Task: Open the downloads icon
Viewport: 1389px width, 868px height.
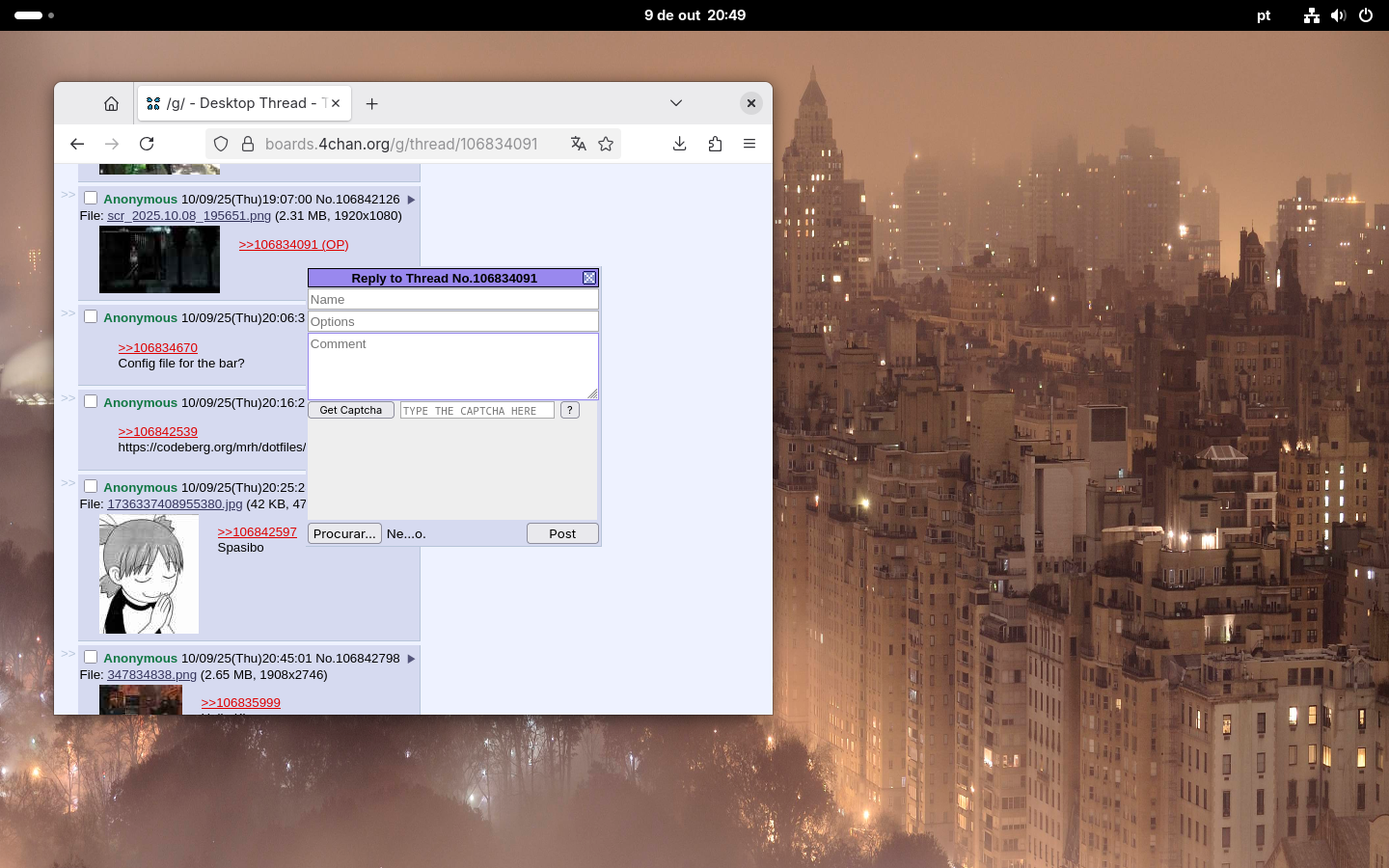Action: 680,144
